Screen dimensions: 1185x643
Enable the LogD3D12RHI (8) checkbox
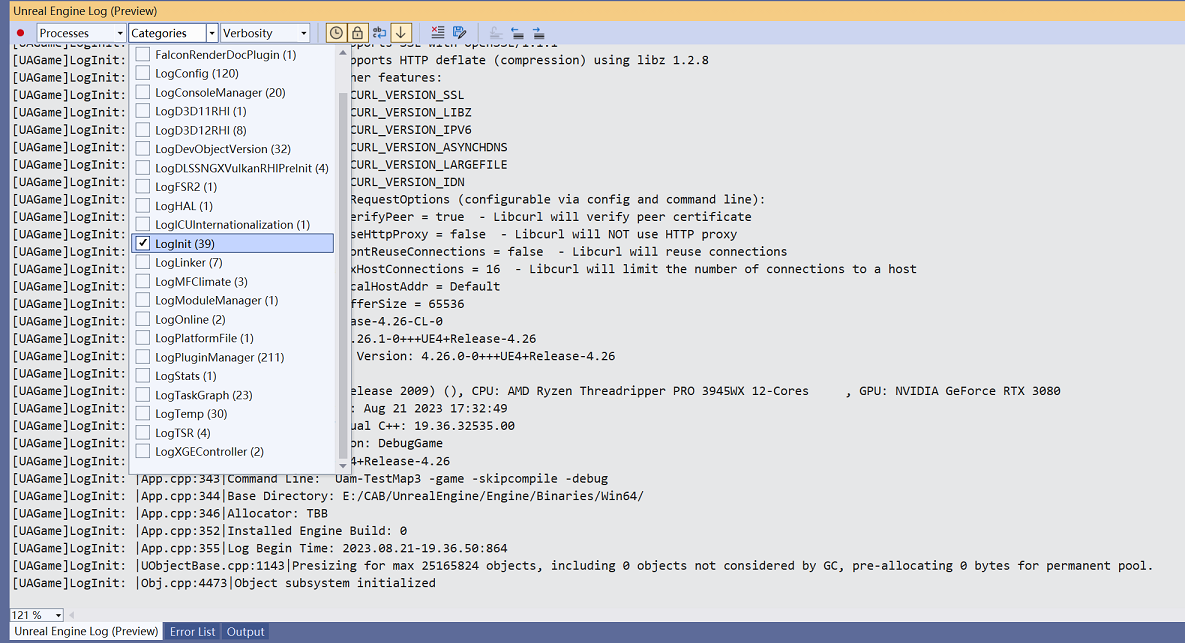[x=143, y=130]
